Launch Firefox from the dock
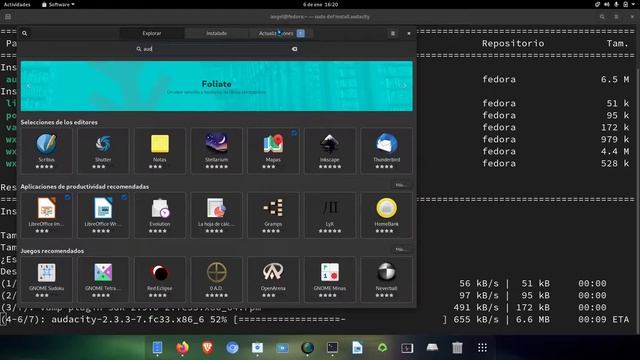 click(182, 347)
